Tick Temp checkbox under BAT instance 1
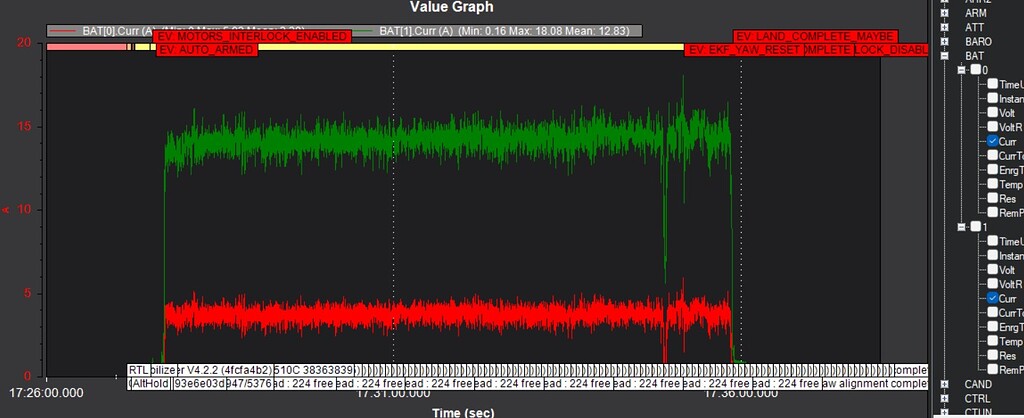1024x418 pixels. tap(993, 341)
